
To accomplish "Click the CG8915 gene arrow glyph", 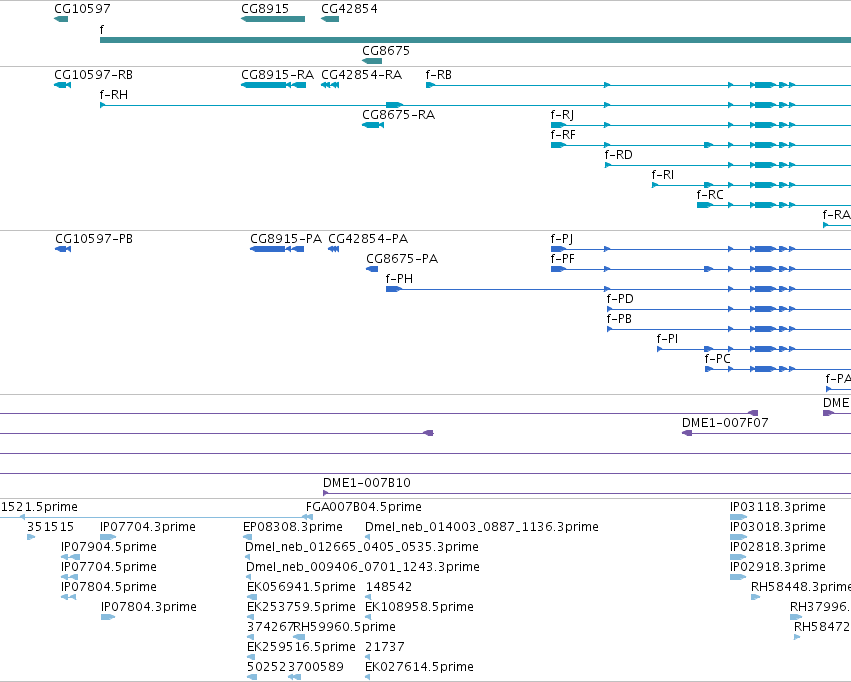I will pyautogui.click(x=273, y=19).
